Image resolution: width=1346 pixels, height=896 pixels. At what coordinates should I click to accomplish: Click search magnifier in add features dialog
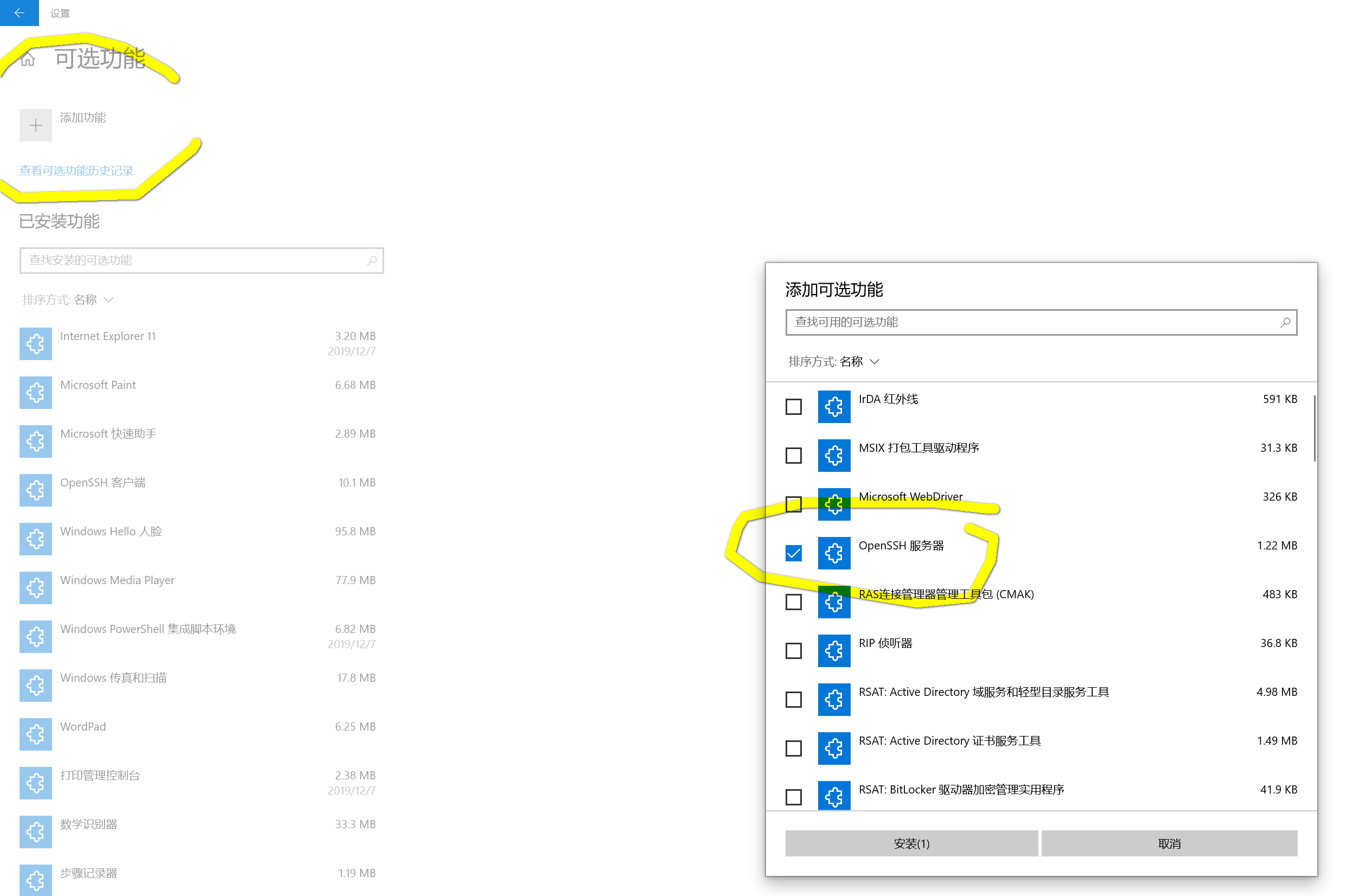coord(1285,322)
